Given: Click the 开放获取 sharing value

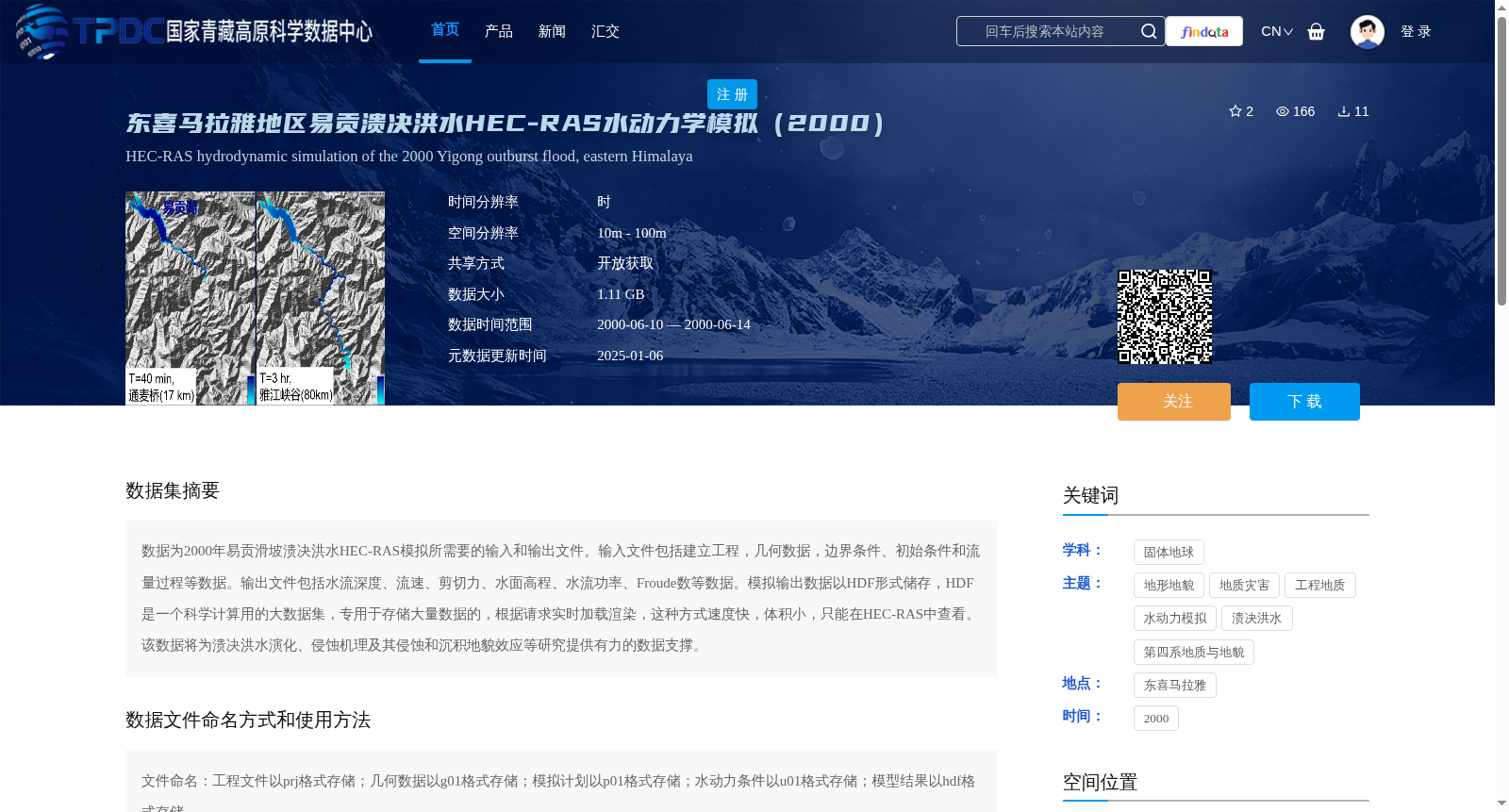Looking at the screenshot, I should (625, 263).
